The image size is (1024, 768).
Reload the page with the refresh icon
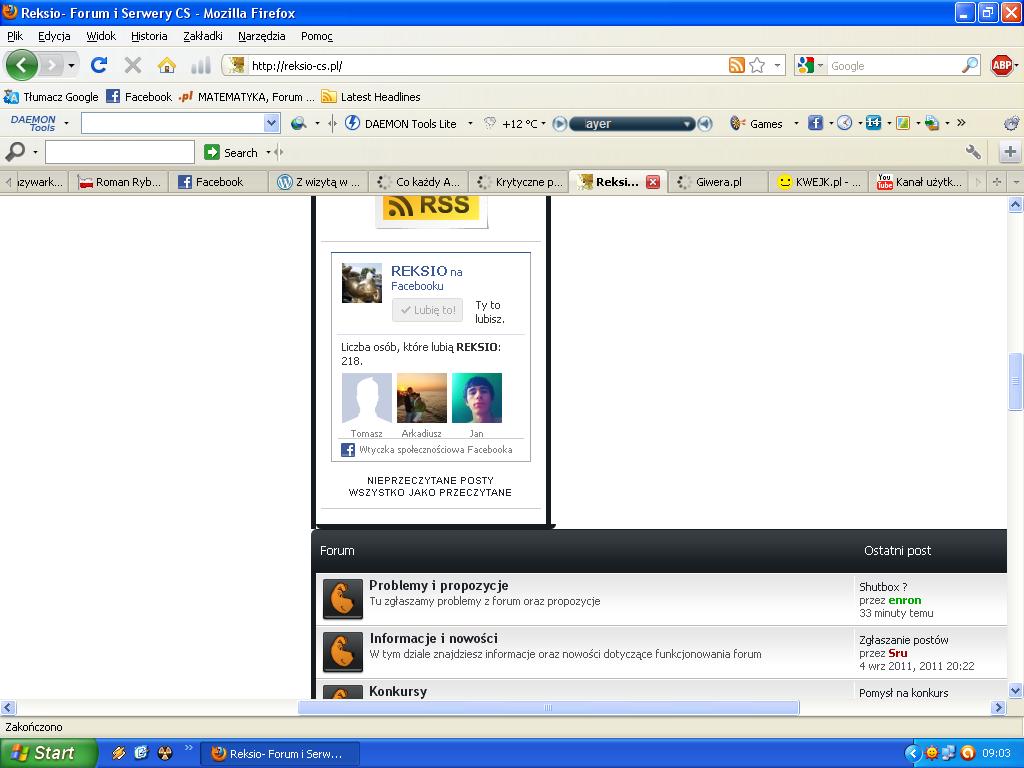pos(99,65)
